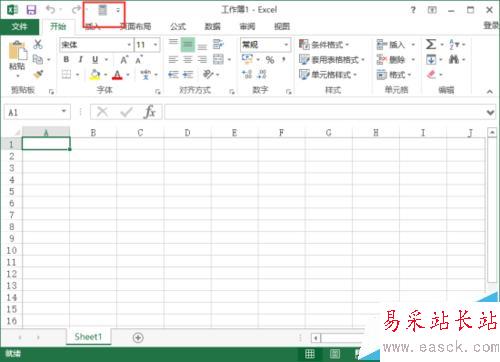Center text horizontally

click(188, 59)
